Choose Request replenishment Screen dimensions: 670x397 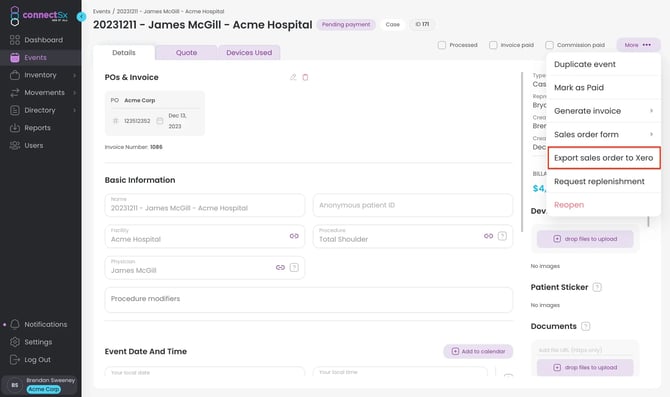[603, 181]
